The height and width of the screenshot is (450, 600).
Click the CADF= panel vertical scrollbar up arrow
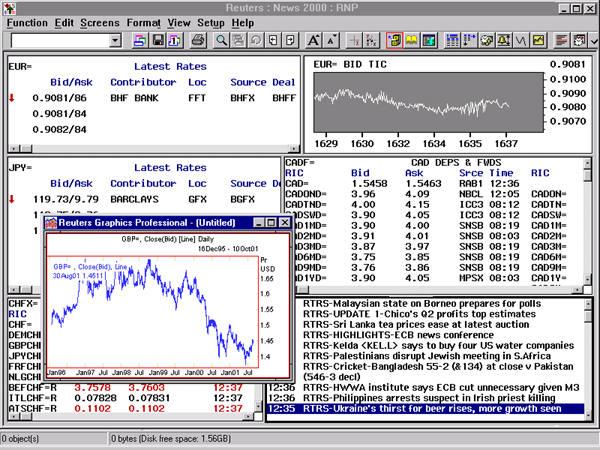tap(587, 163)
